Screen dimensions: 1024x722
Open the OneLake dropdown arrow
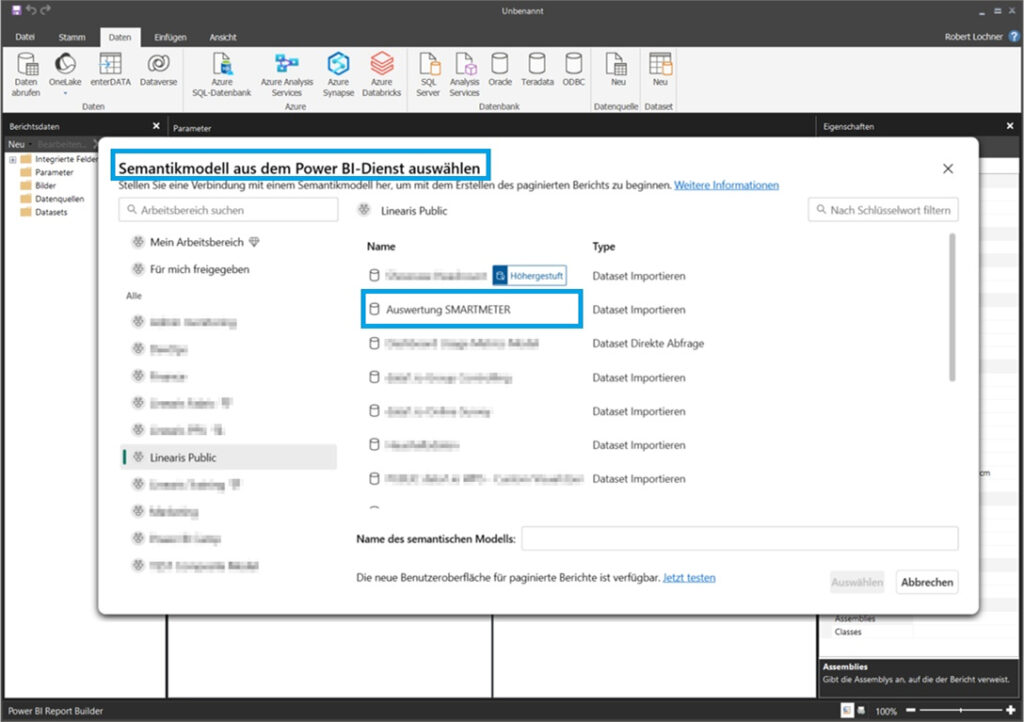tap(64, 94)
